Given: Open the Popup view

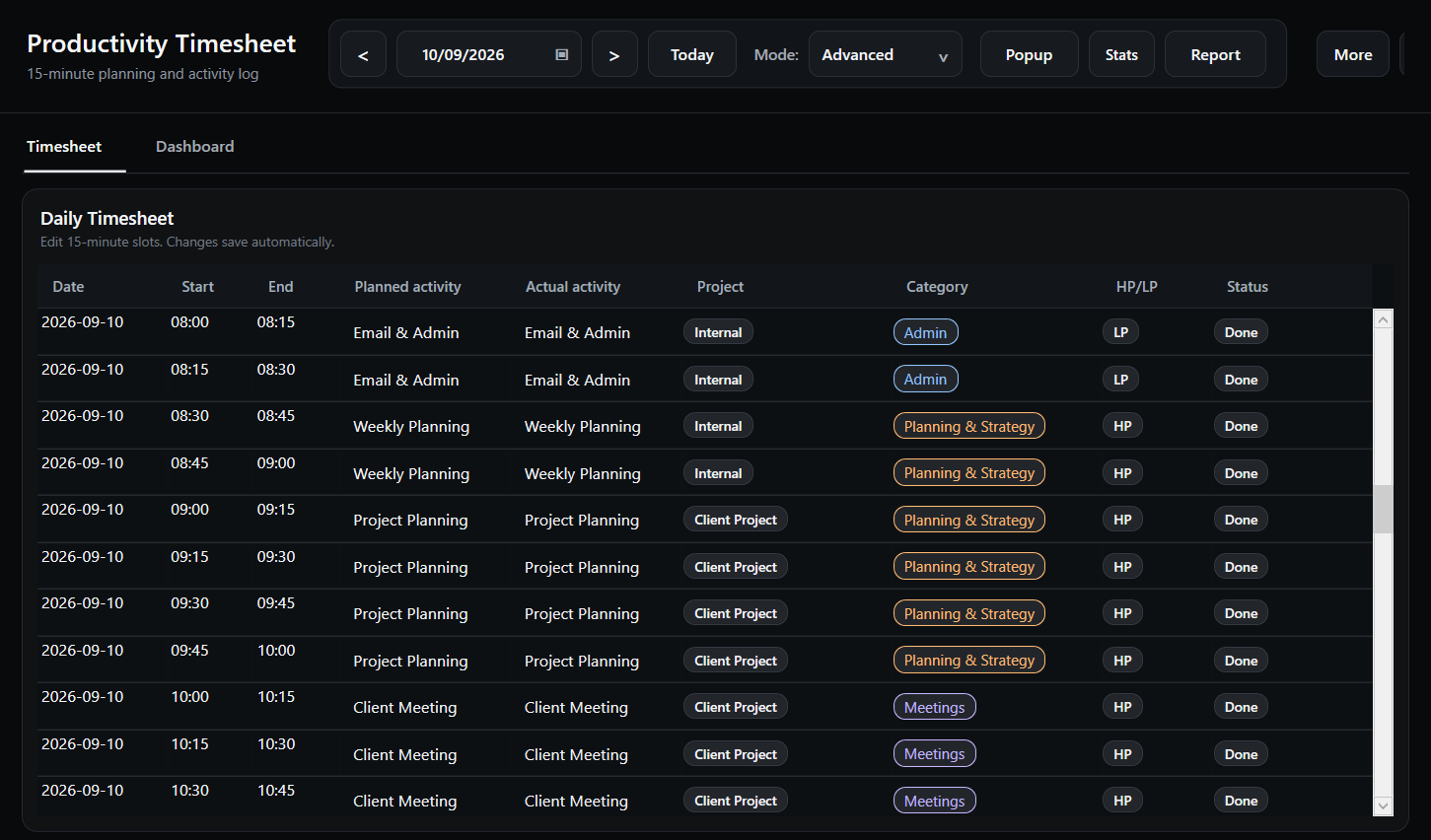Looking at the screenshot, I should click(x=1029, y=54).
